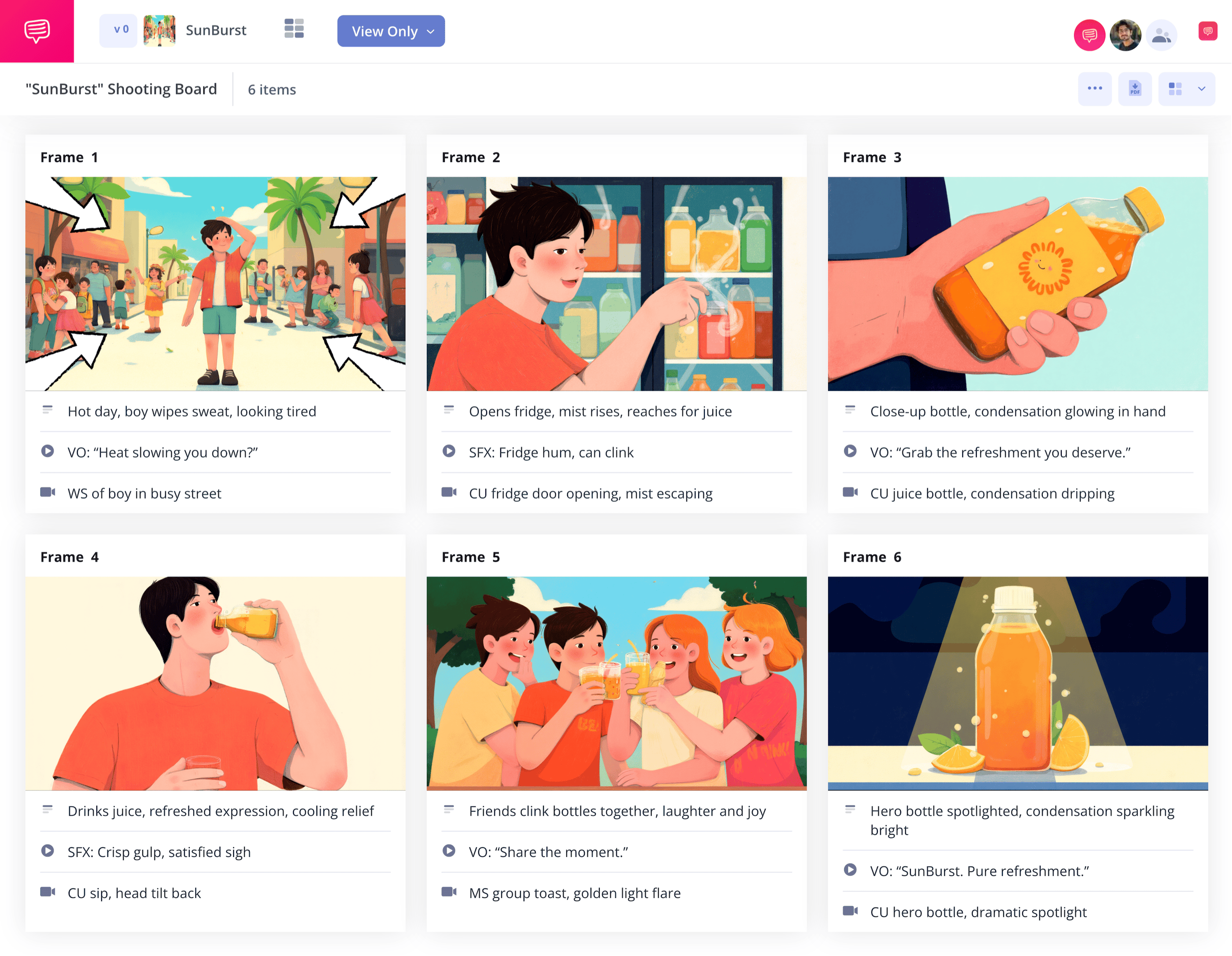Click the SunBurst project thumbnail image
This screenshot has height=956, width=1232.
point(159,30)
